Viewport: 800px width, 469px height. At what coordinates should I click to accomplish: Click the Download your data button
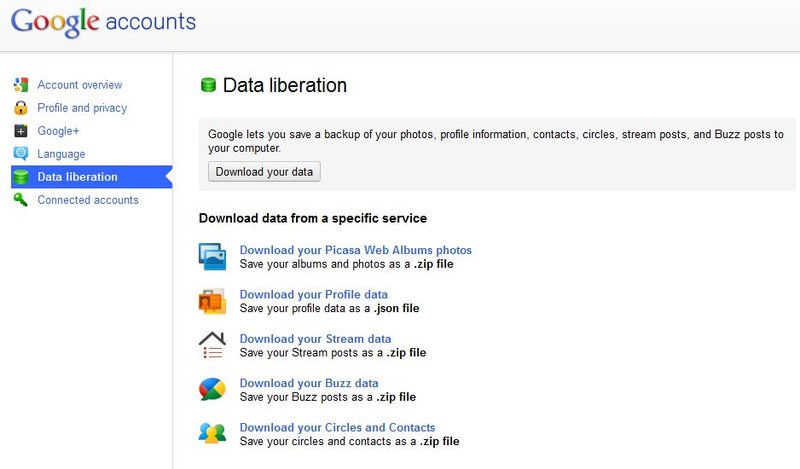point(264,171)
